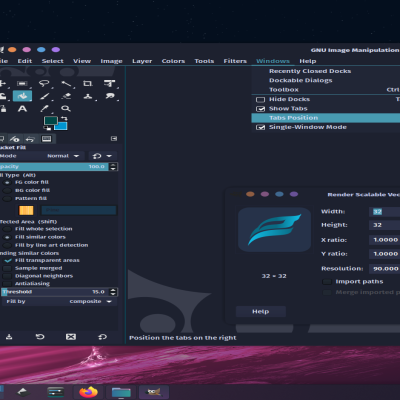Open Firefox from the taskbar
Viewport: 400px width, 400px height.
point(88,392)
